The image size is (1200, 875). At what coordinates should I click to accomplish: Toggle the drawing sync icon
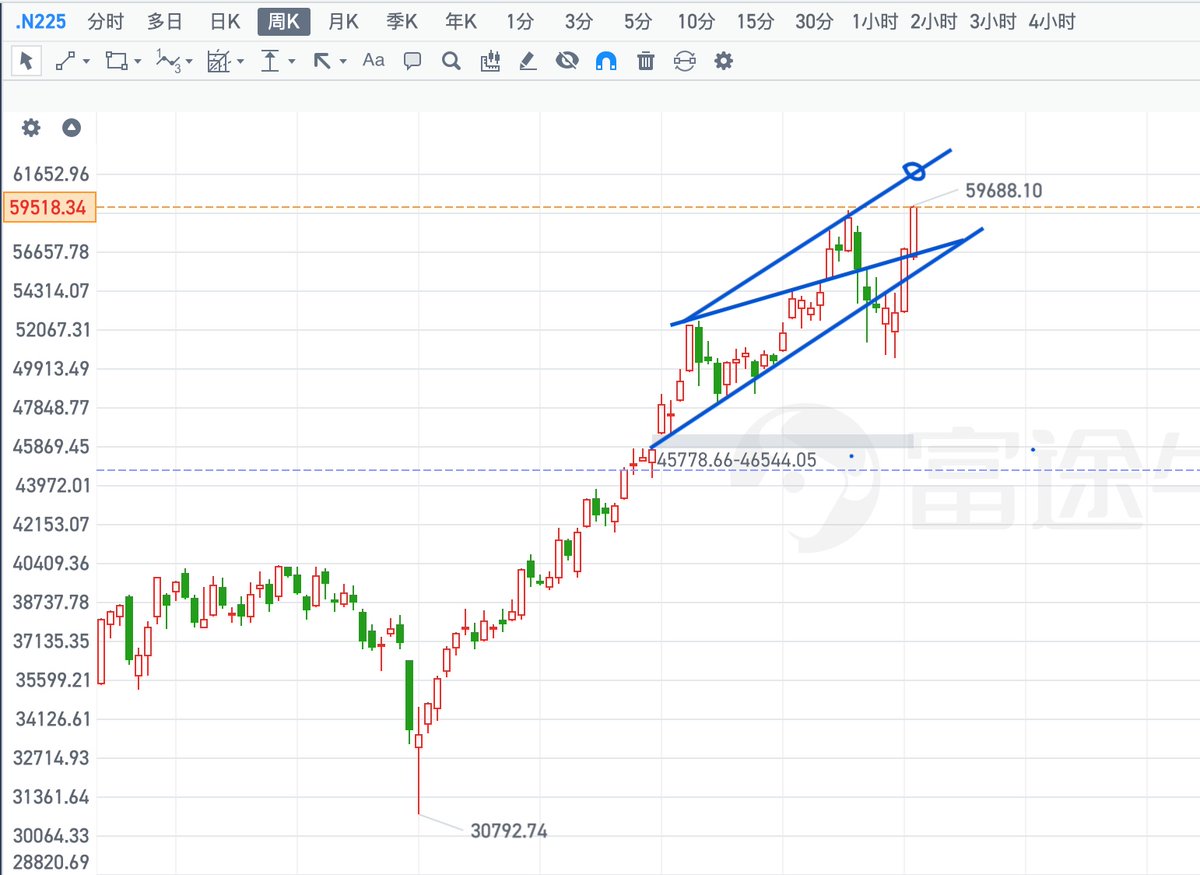click(684, 61)
